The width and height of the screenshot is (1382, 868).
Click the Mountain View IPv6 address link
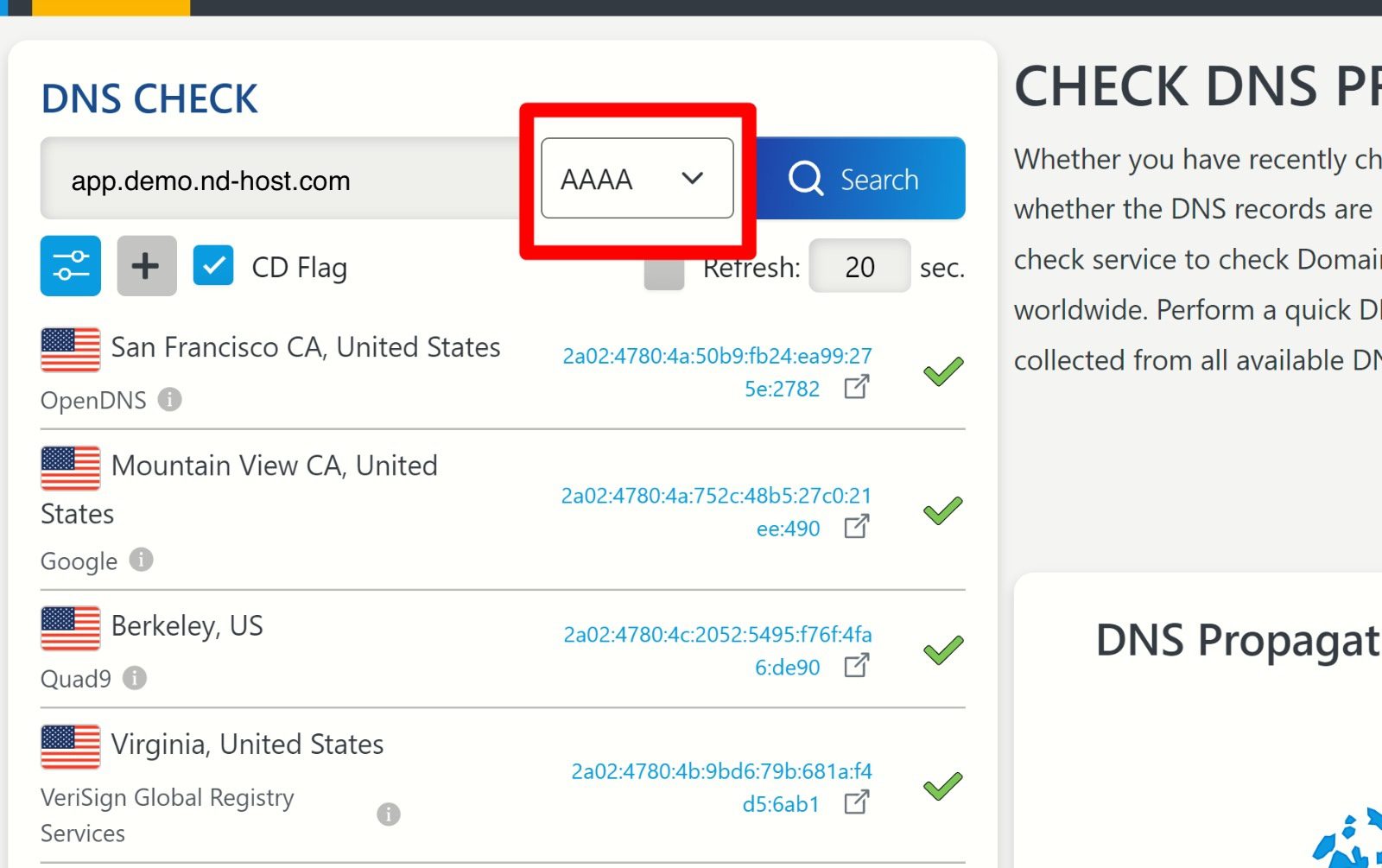coord(716,496)
